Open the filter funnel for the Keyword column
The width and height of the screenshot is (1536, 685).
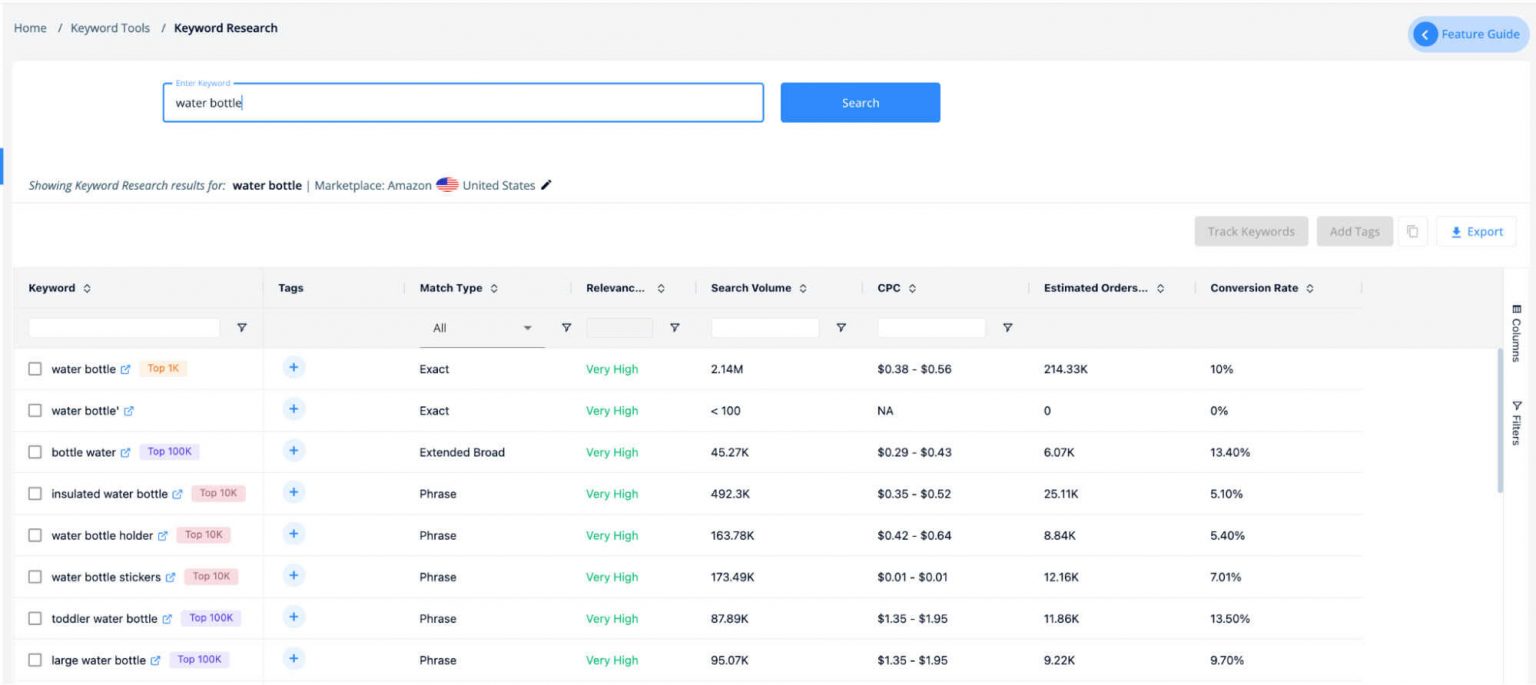[240, 327]
